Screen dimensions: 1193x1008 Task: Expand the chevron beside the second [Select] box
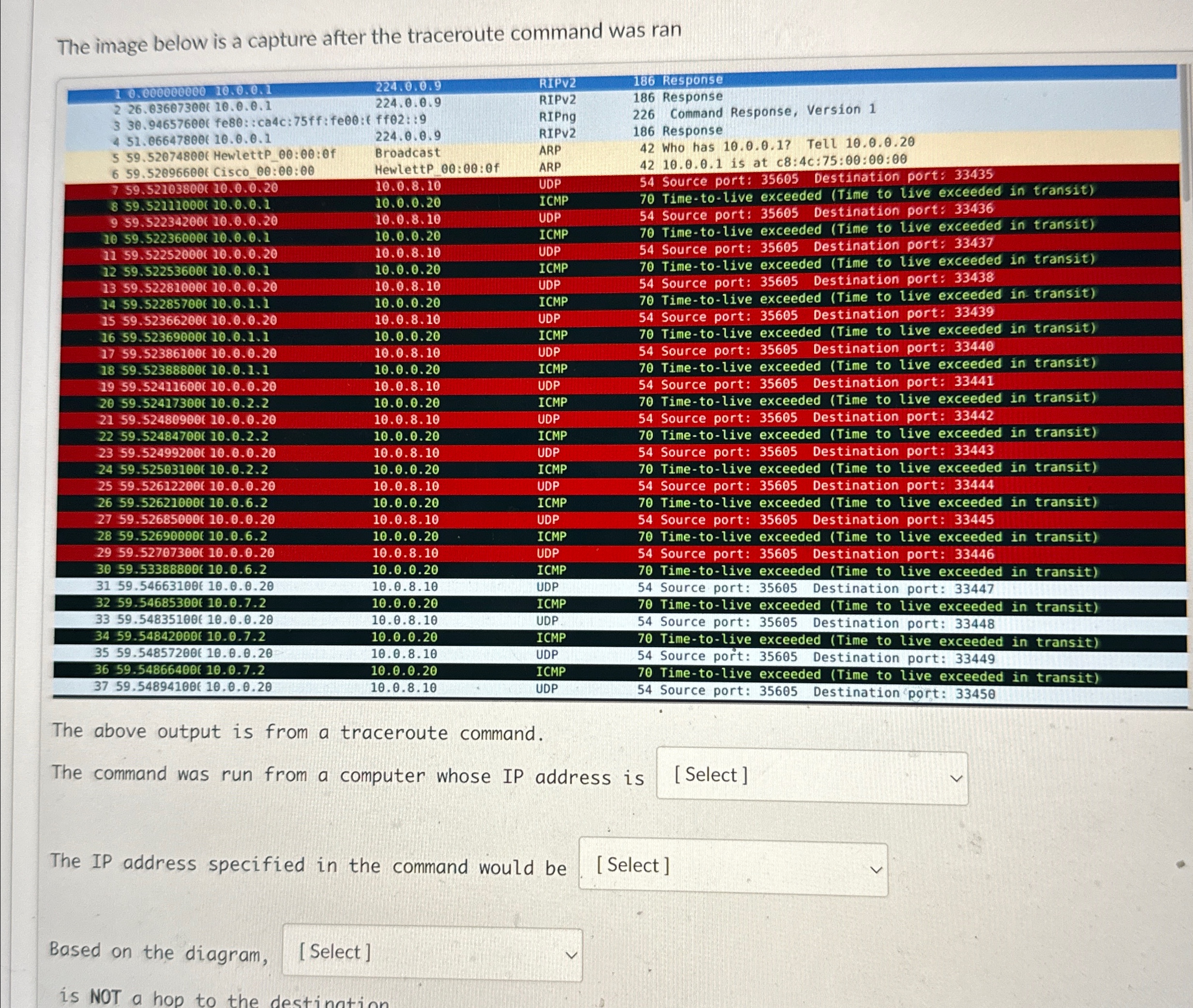pyautogui.click(x=876, y=868)
